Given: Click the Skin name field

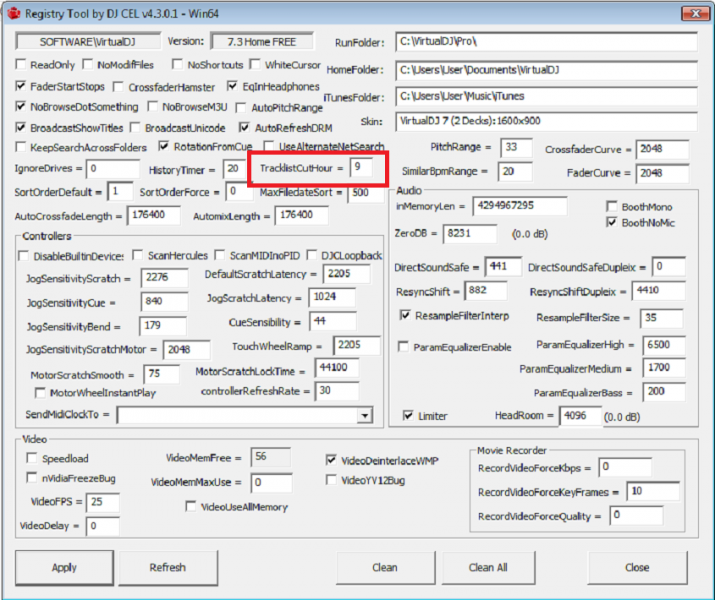Looking at the screenshot, I should point(546,121).
